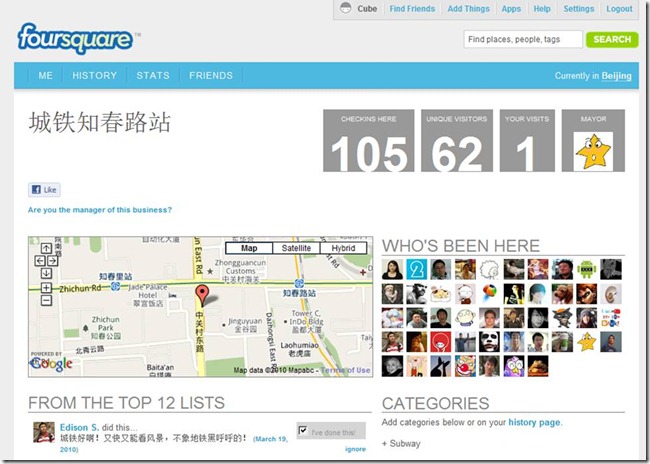650x464 pixels.
Task: Pan the map left with arrow
Action: pyautogui.click(x=40, y=260)
